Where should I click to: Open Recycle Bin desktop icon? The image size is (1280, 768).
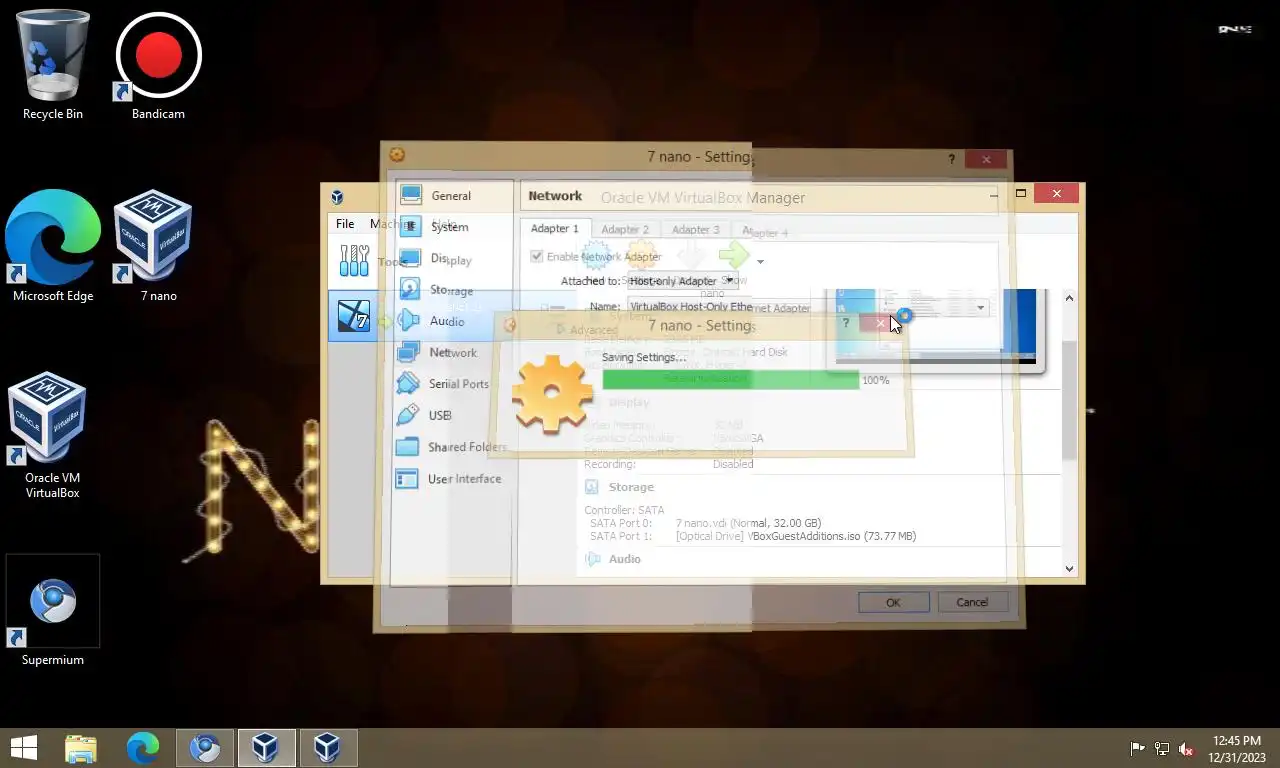[53, 65]
